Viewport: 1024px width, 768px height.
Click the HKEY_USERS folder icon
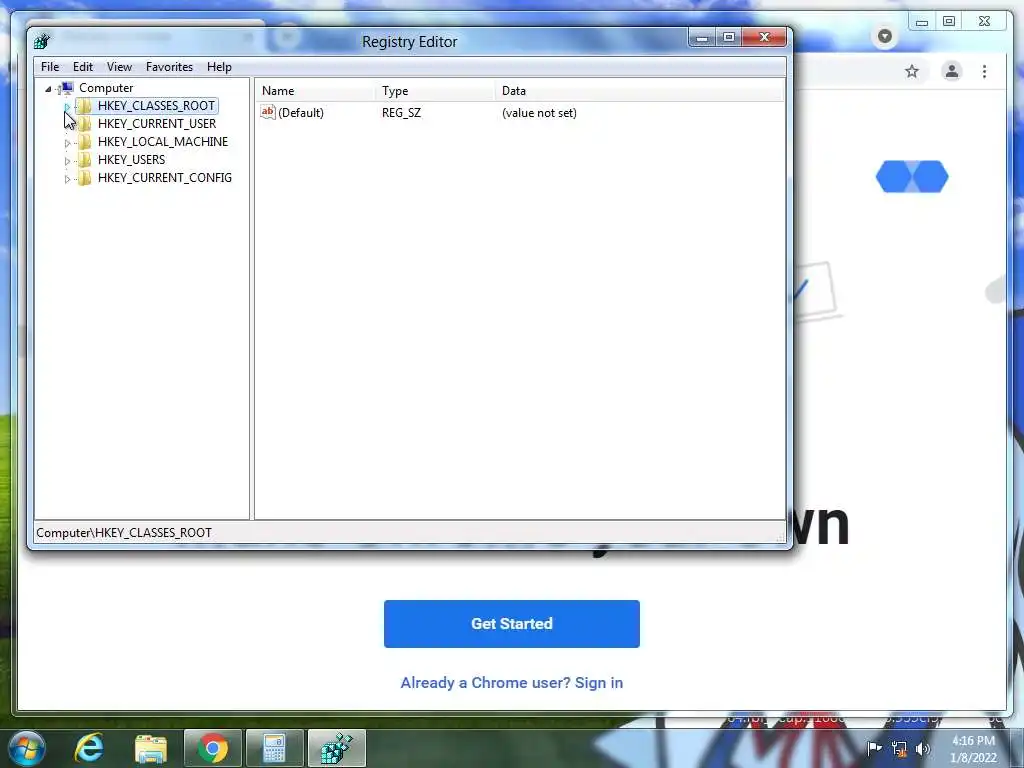[84, 159]
